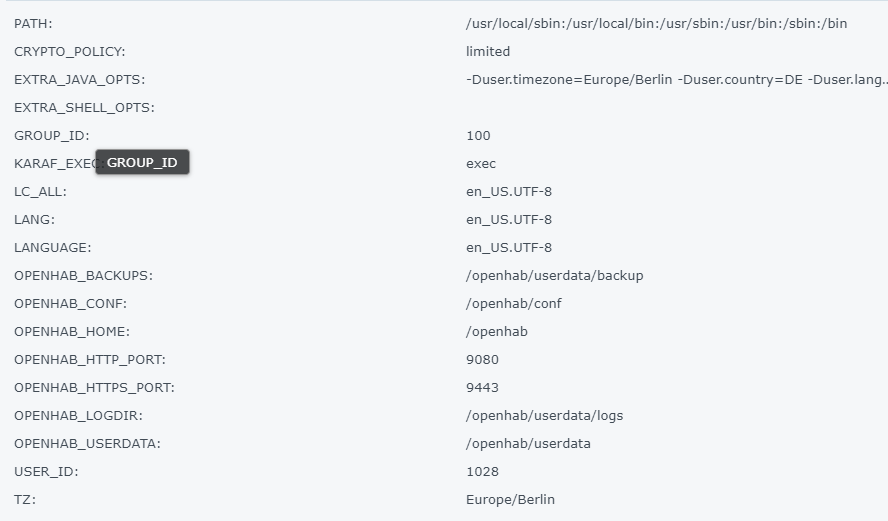Select the USER_ID value 1028
Image resolution: width=888 pixels, height=521 pixels.
tap(482, 471)
